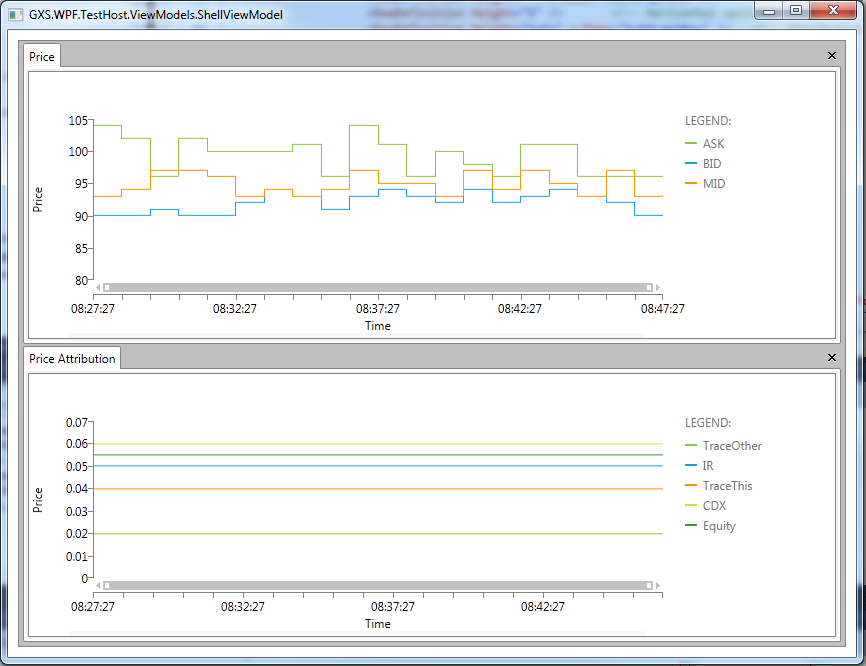
Task: Click the 80 value on Price axis
Action: pos(81,281)
